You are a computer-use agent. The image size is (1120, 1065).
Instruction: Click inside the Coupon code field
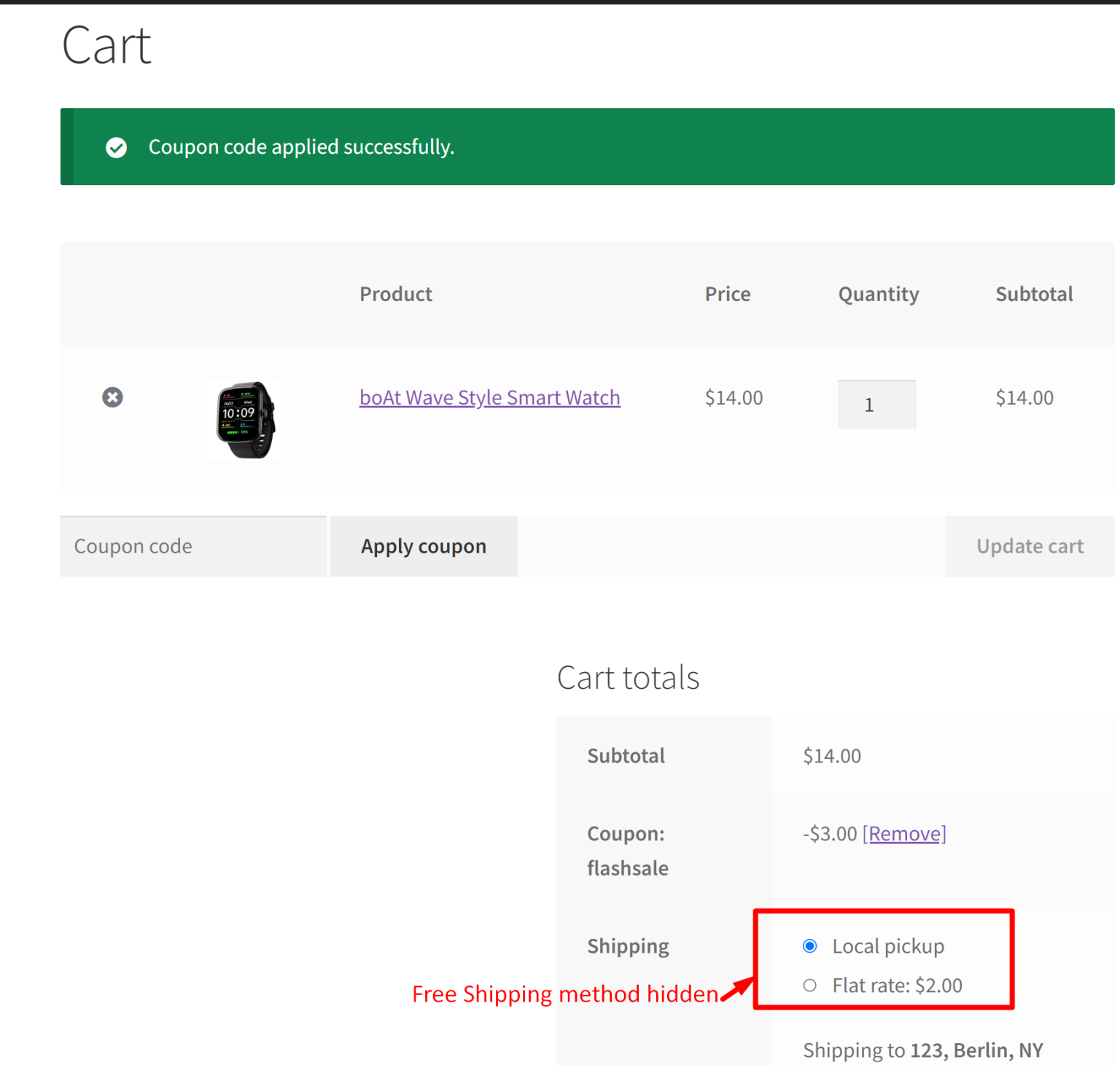192,546
